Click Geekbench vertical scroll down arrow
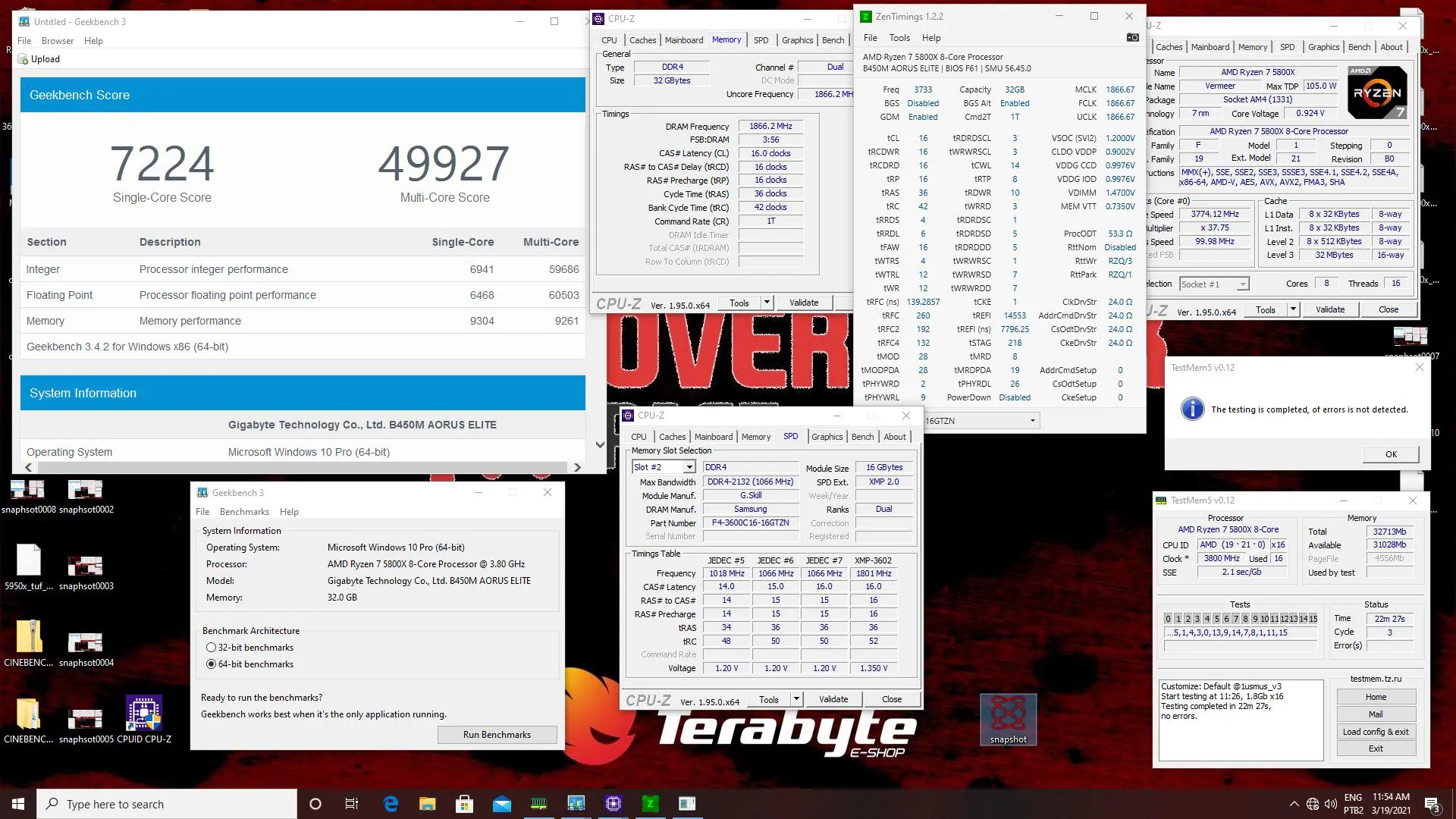The height and width of the screenshot is (819, 1456). (600, 445)
